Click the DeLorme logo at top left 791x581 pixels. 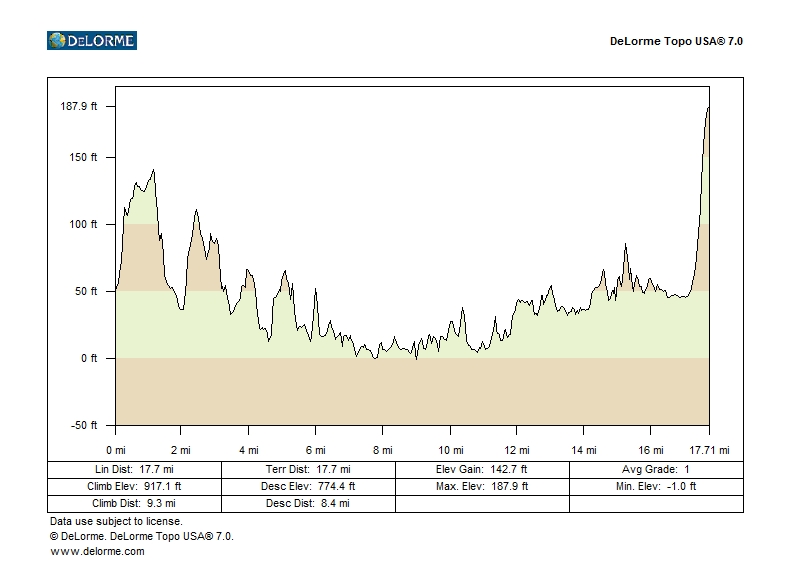91,41
